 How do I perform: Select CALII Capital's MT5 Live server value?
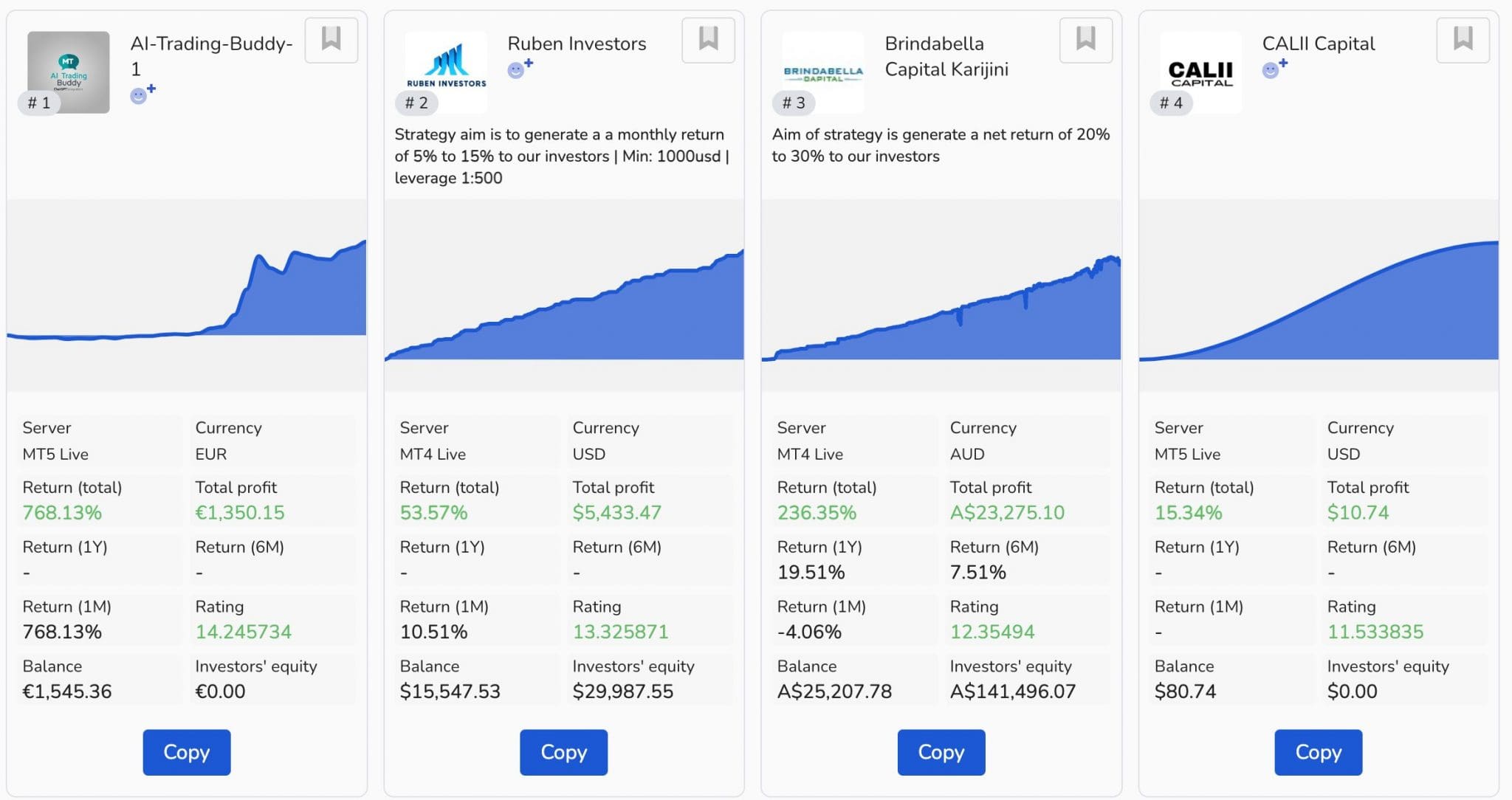pos(1187,454)
